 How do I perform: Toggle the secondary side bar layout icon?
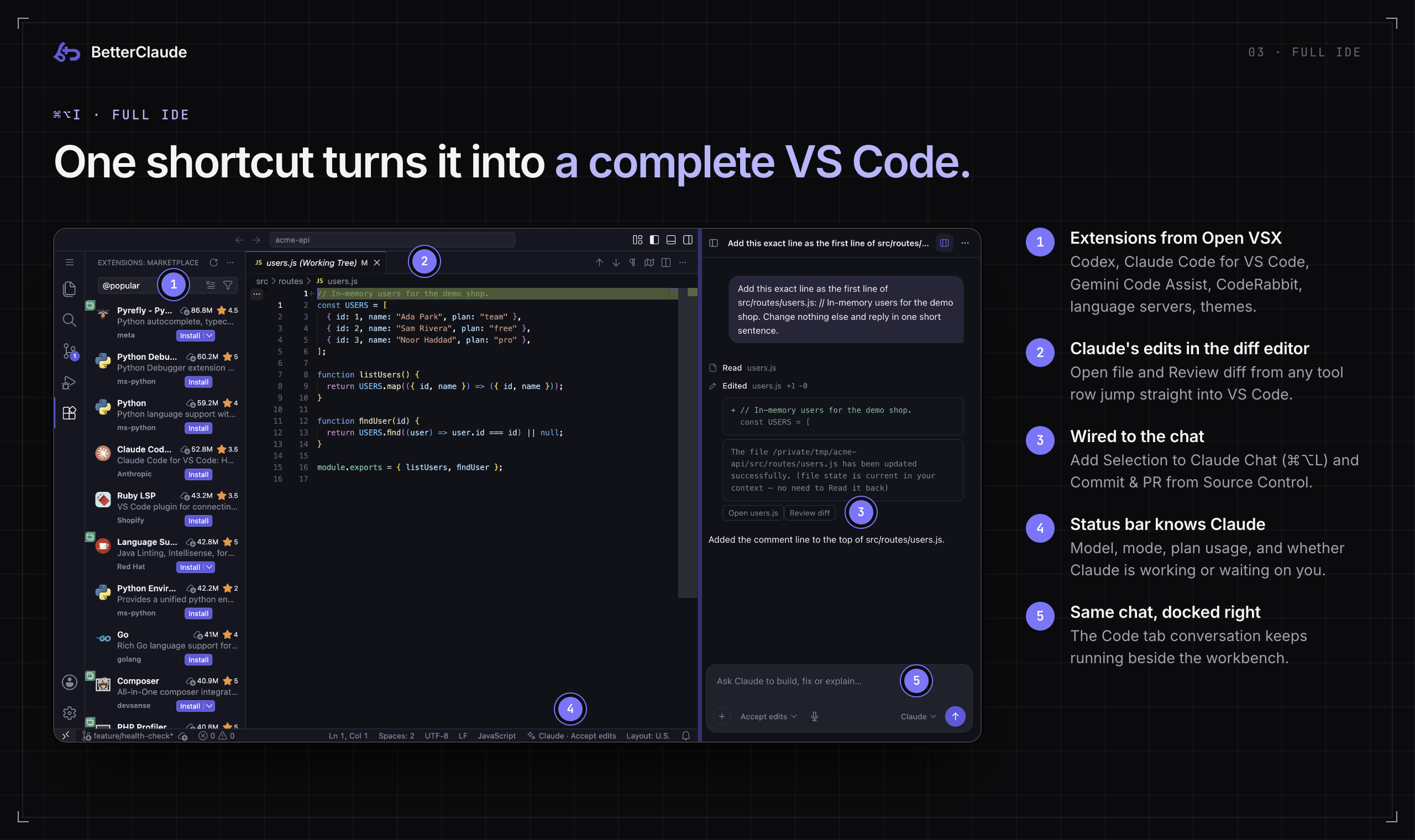(x=688, y=239)
